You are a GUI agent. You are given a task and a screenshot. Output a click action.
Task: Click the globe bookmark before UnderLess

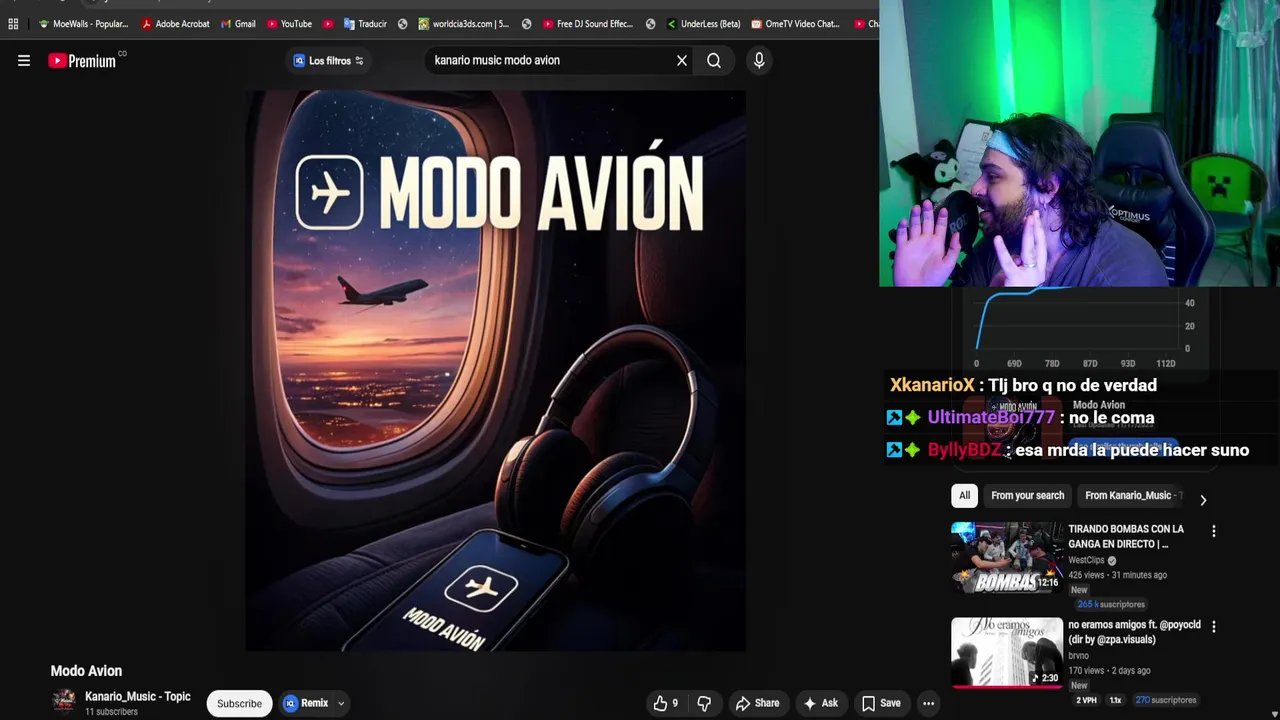click(x=651, y=24)
